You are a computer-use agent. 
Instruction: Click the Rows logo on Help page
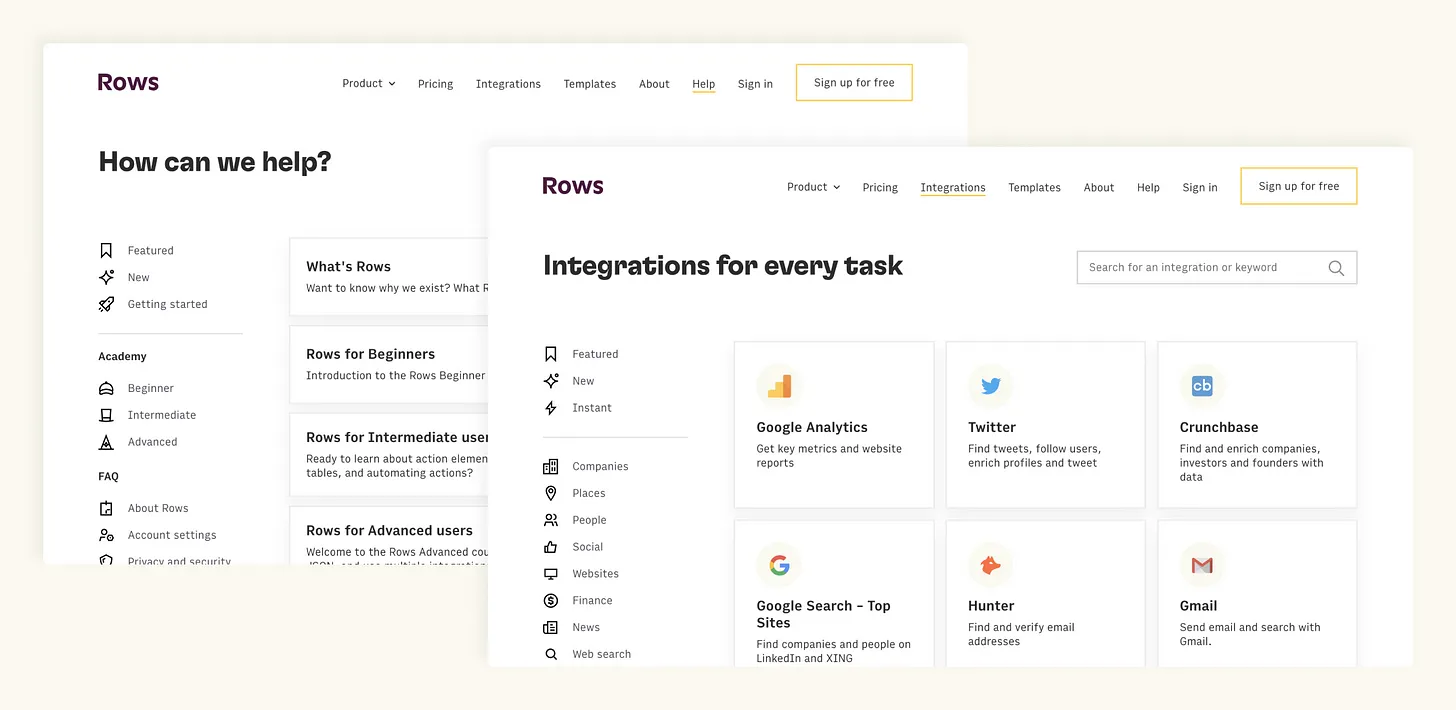[128, 82]
